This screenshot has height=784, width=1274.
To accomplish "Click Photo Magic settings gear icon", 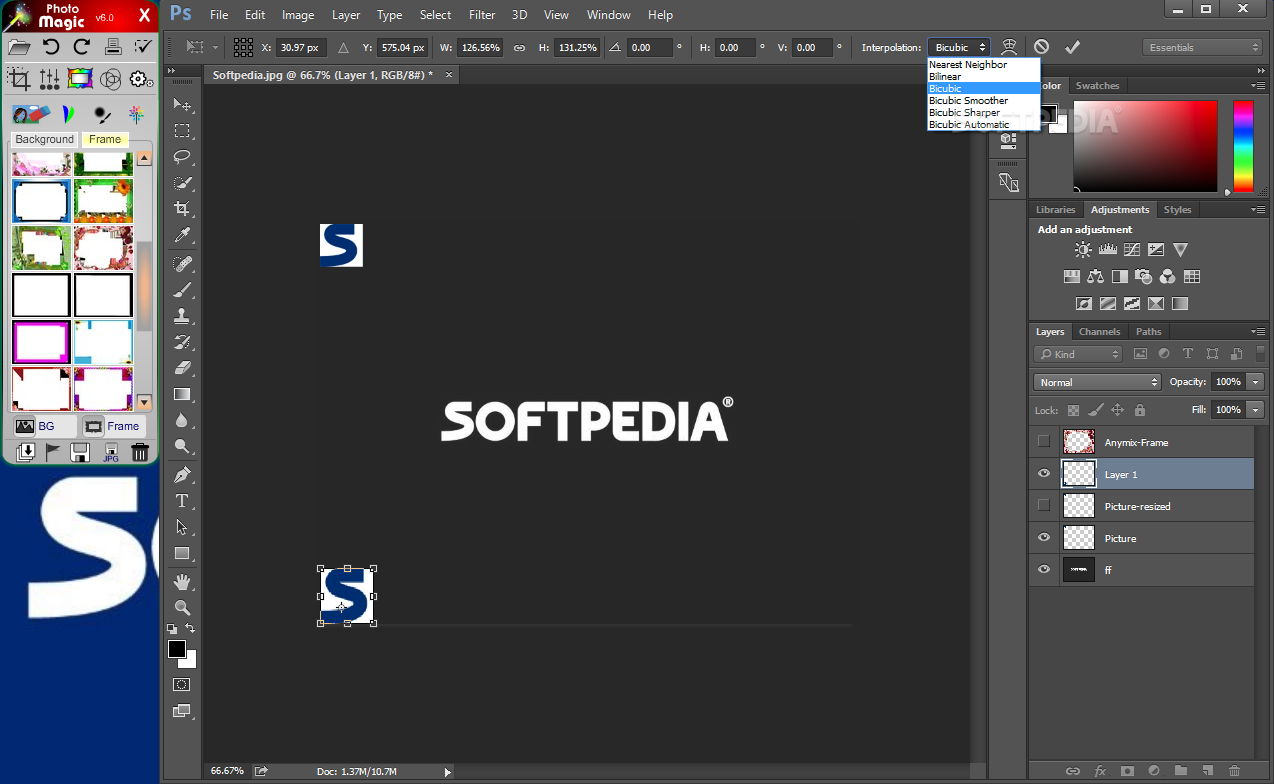I will 141,79.
